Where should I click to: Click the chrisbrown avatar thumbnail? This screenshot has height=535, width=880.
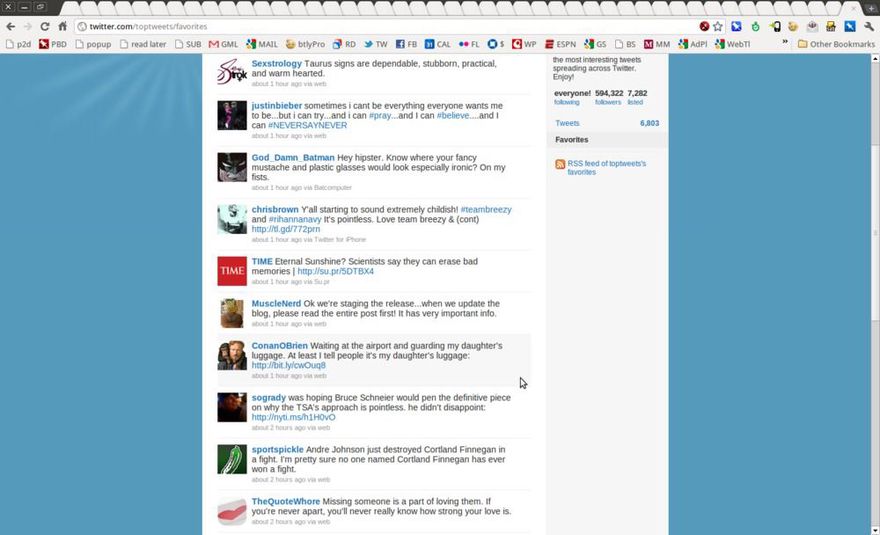pos(232,220)
